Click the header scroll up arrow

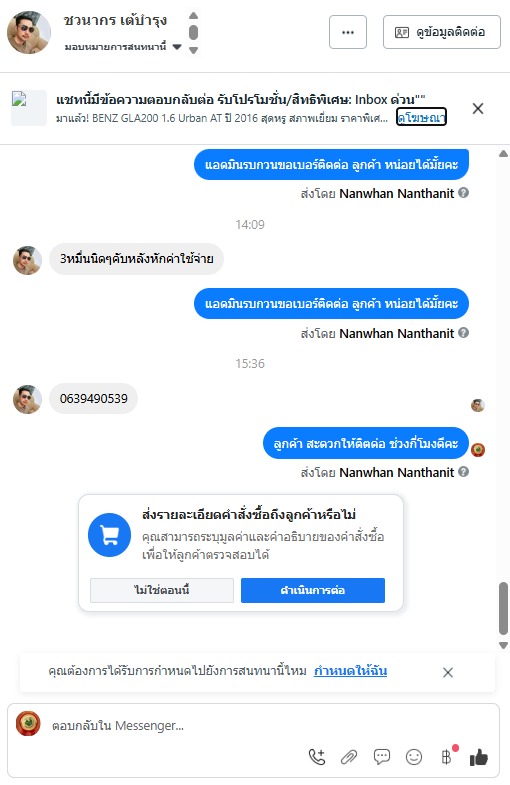[x=194, y=16]
